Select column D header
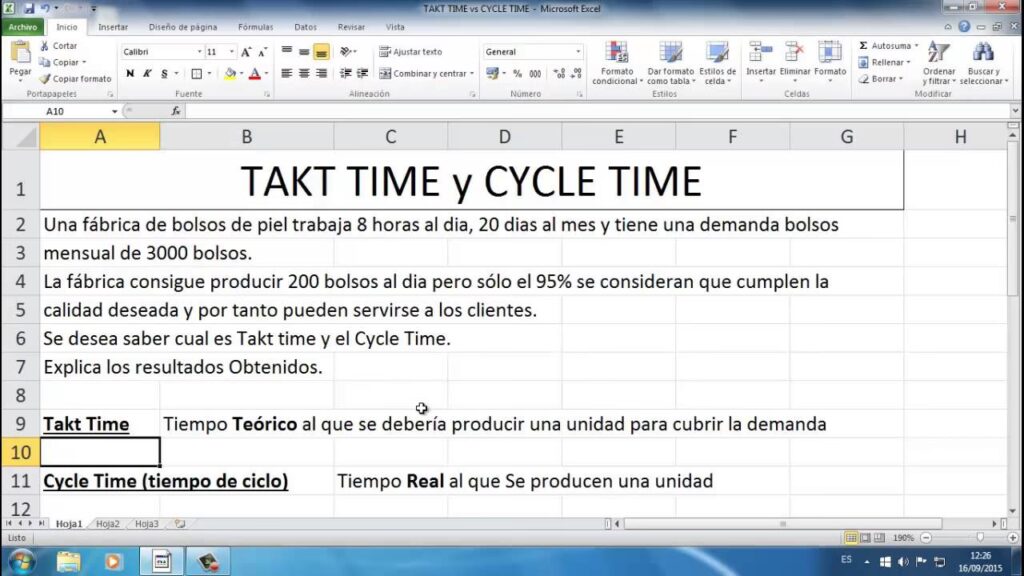Viewport: 1024px width, 576px height. tap(504, 136)
